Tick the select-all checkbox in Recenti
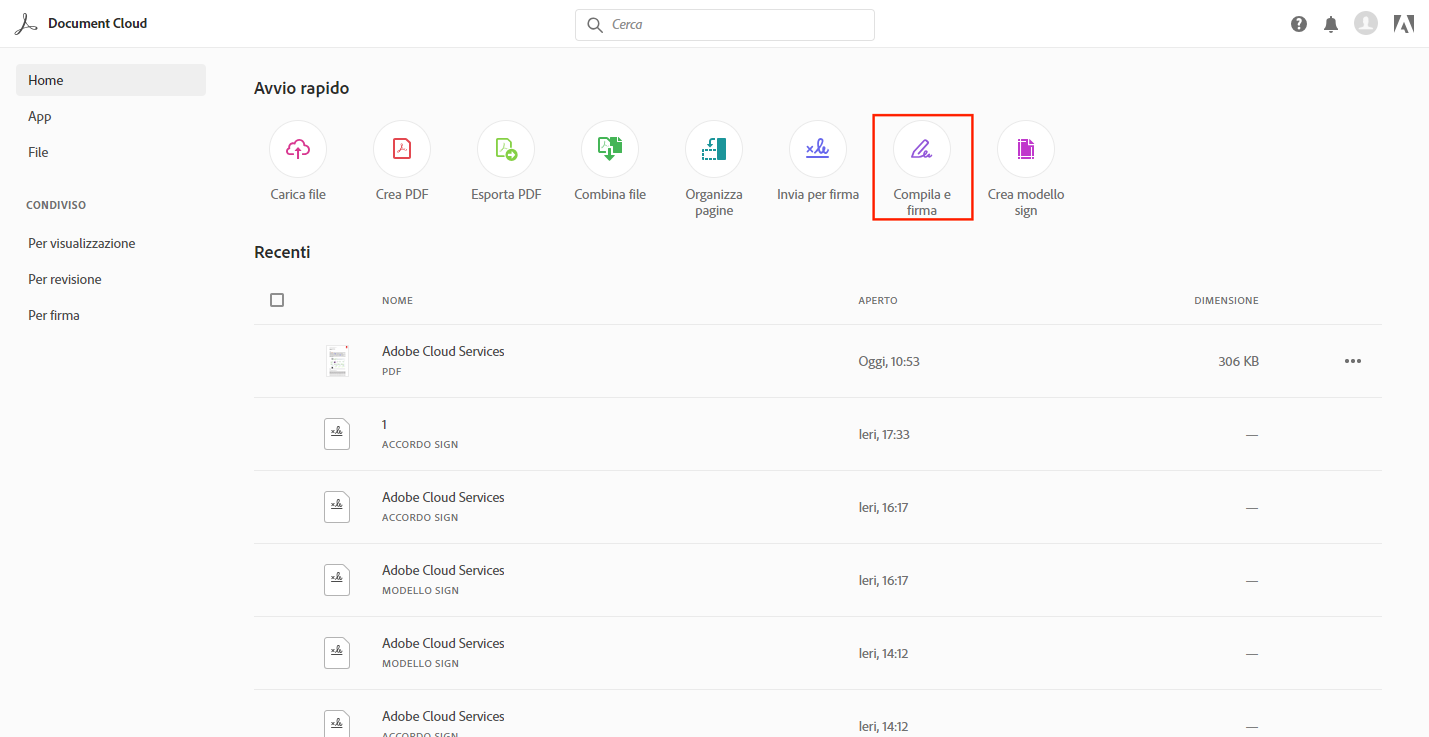 pos(277,300)
